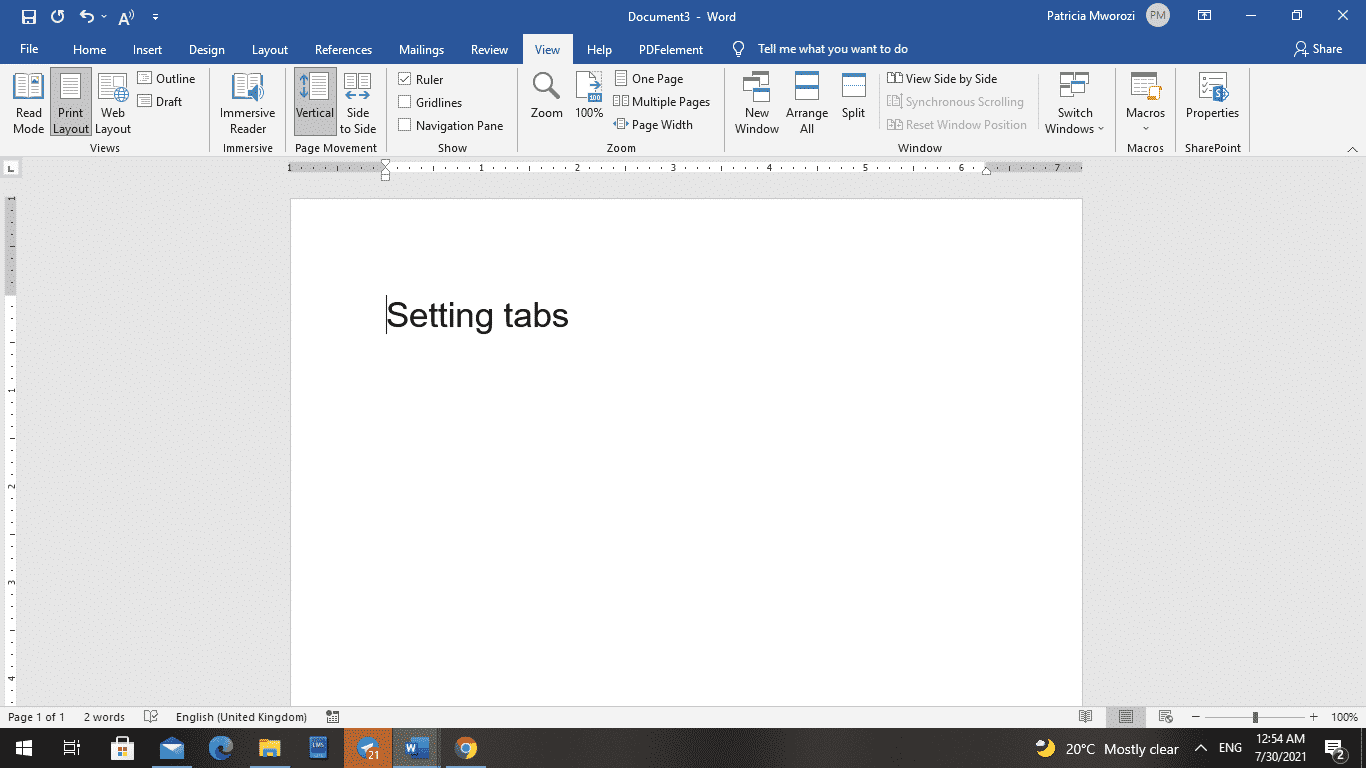Viewport: 1366px width, 768px height.
Task: Show the Navigation Pane
Action: point(405,124)
